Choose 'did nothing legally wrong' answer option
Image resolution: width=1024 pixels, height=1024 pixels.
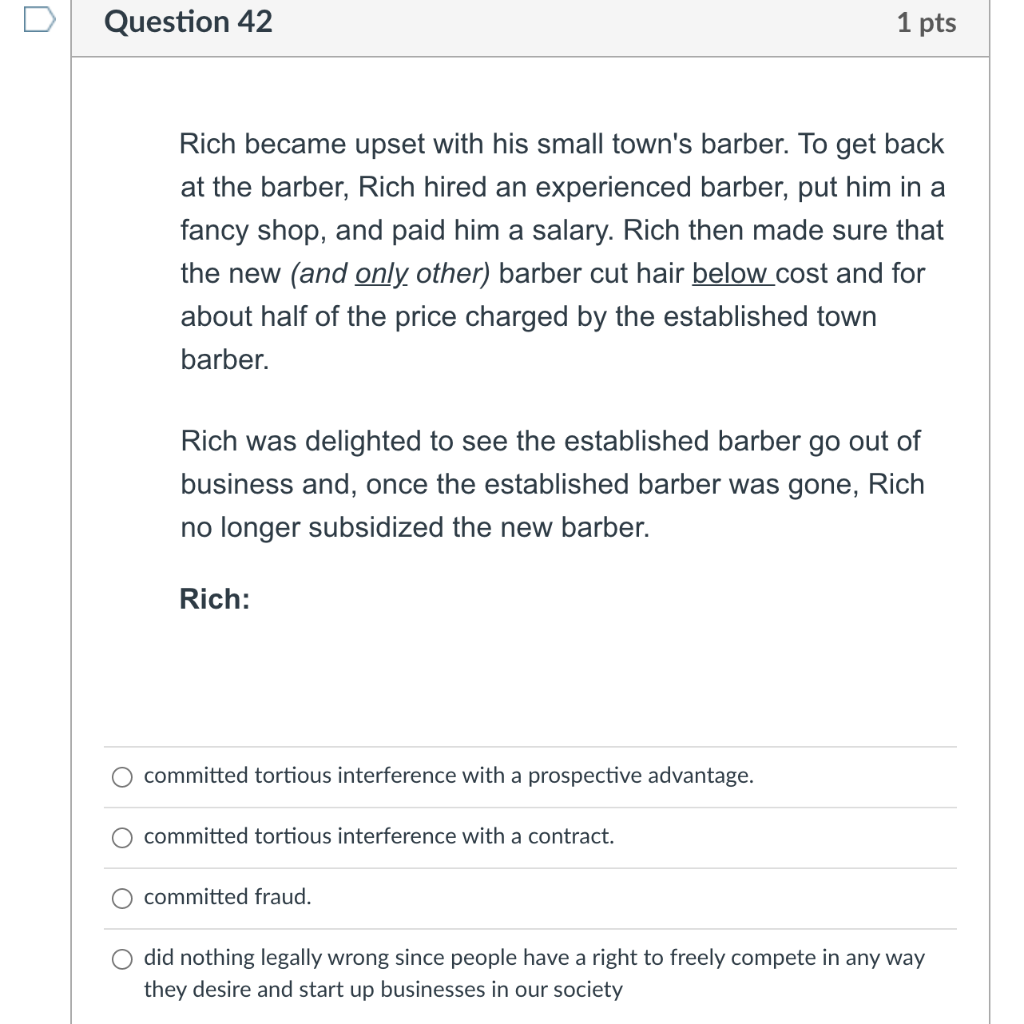121,958
